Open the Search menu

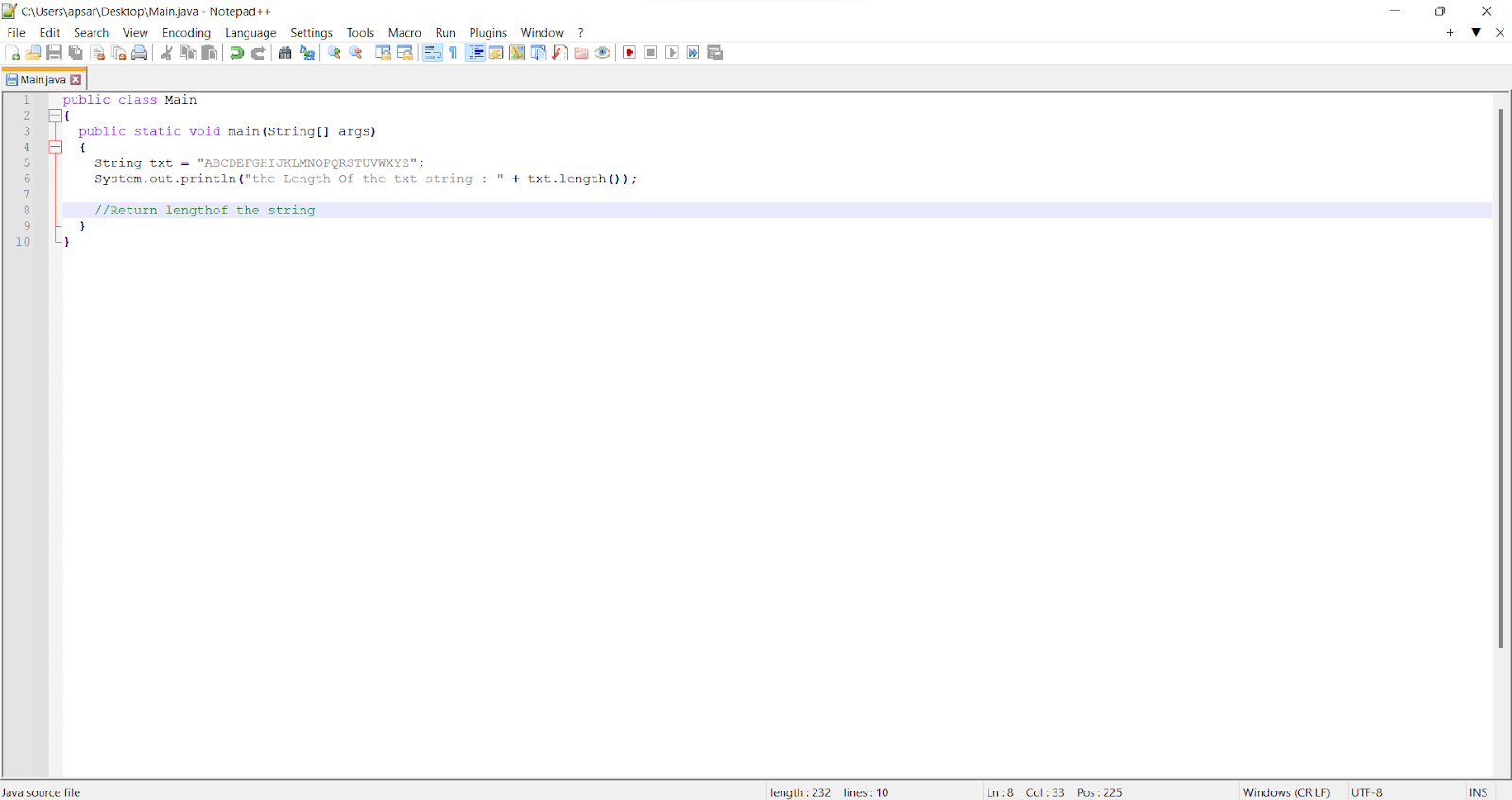coord(91,32)
